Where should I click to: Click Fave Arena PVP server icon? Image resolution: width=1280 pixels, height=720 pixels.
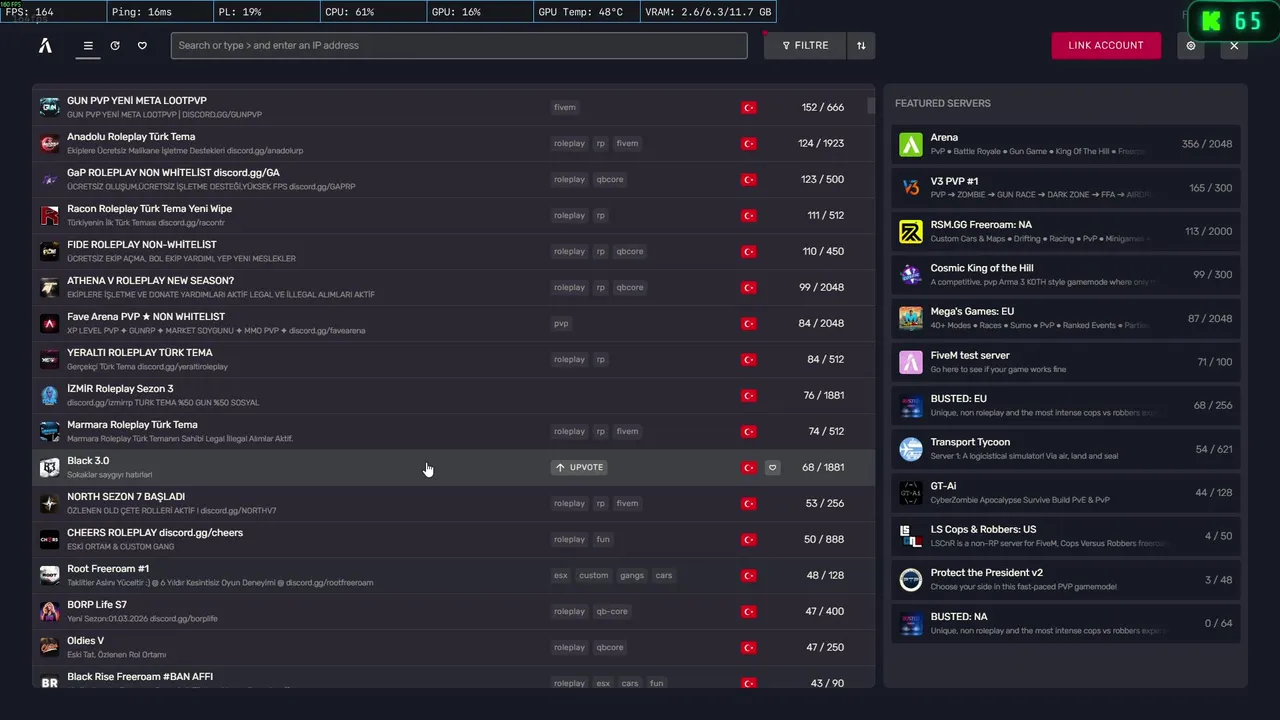(49, 323)
